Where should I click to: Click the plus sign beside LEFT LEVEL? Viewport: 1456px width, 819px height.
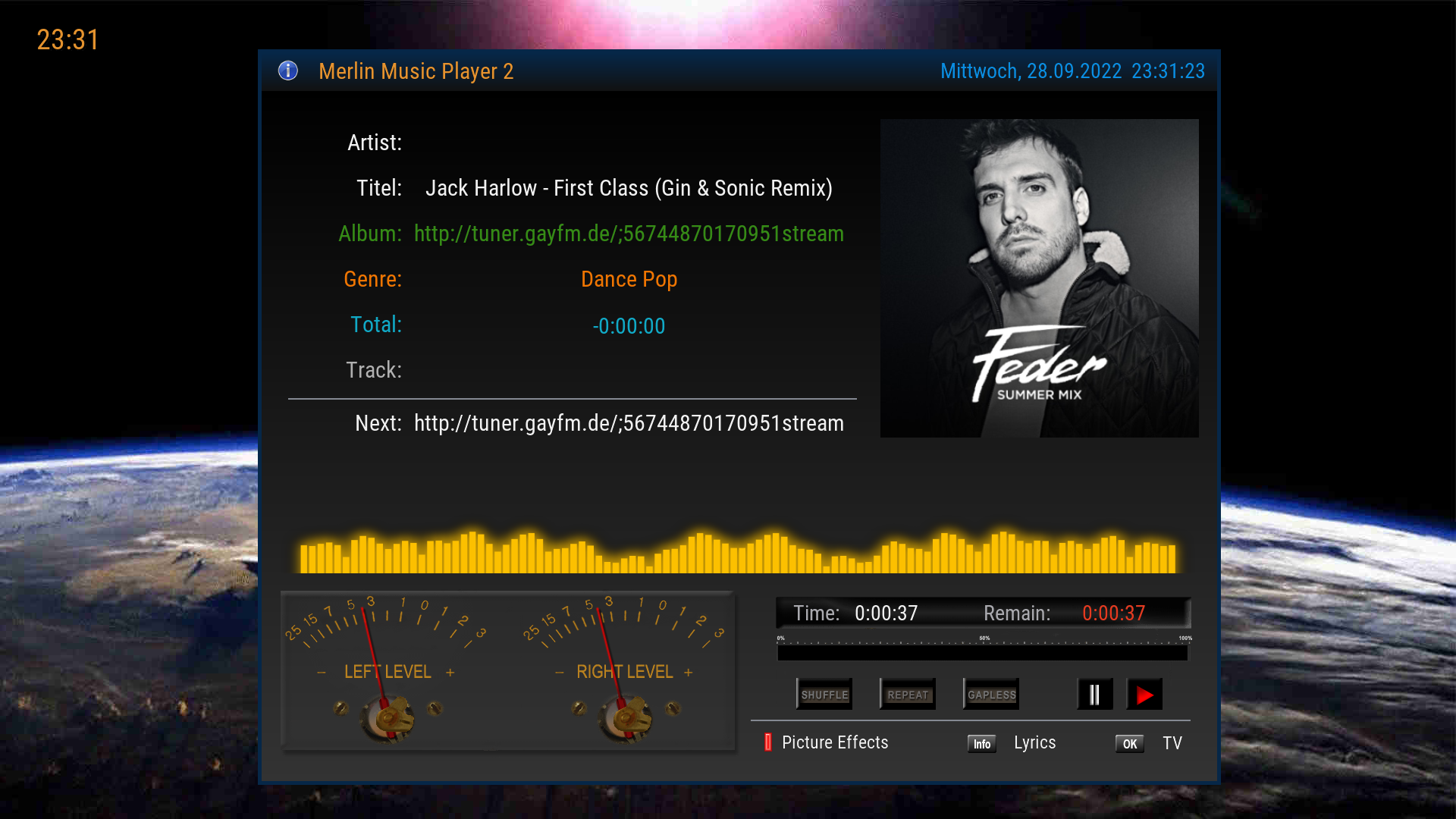[x=450, y=673]
